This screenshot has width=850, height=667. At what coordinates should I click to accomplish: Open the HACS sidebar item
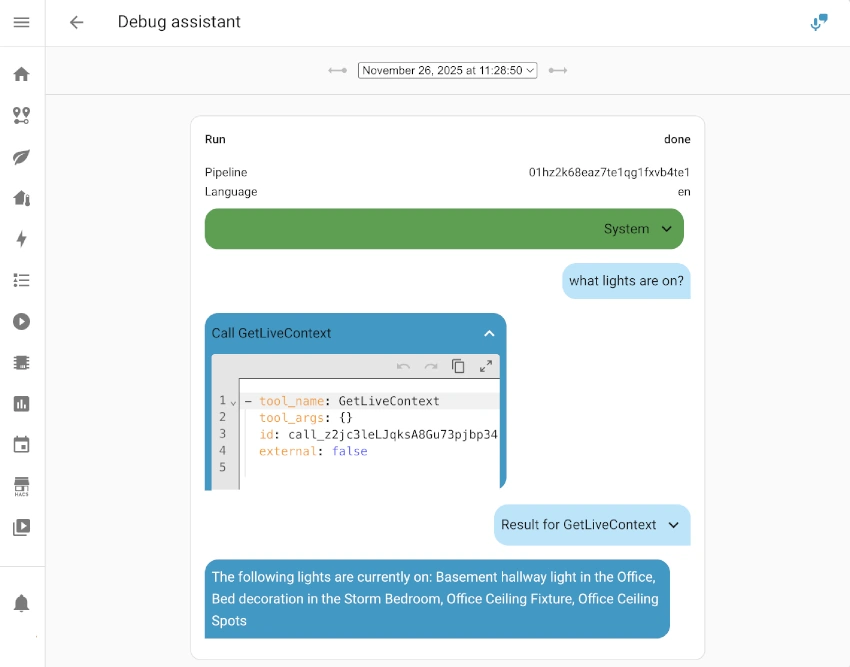pos(21,486)
